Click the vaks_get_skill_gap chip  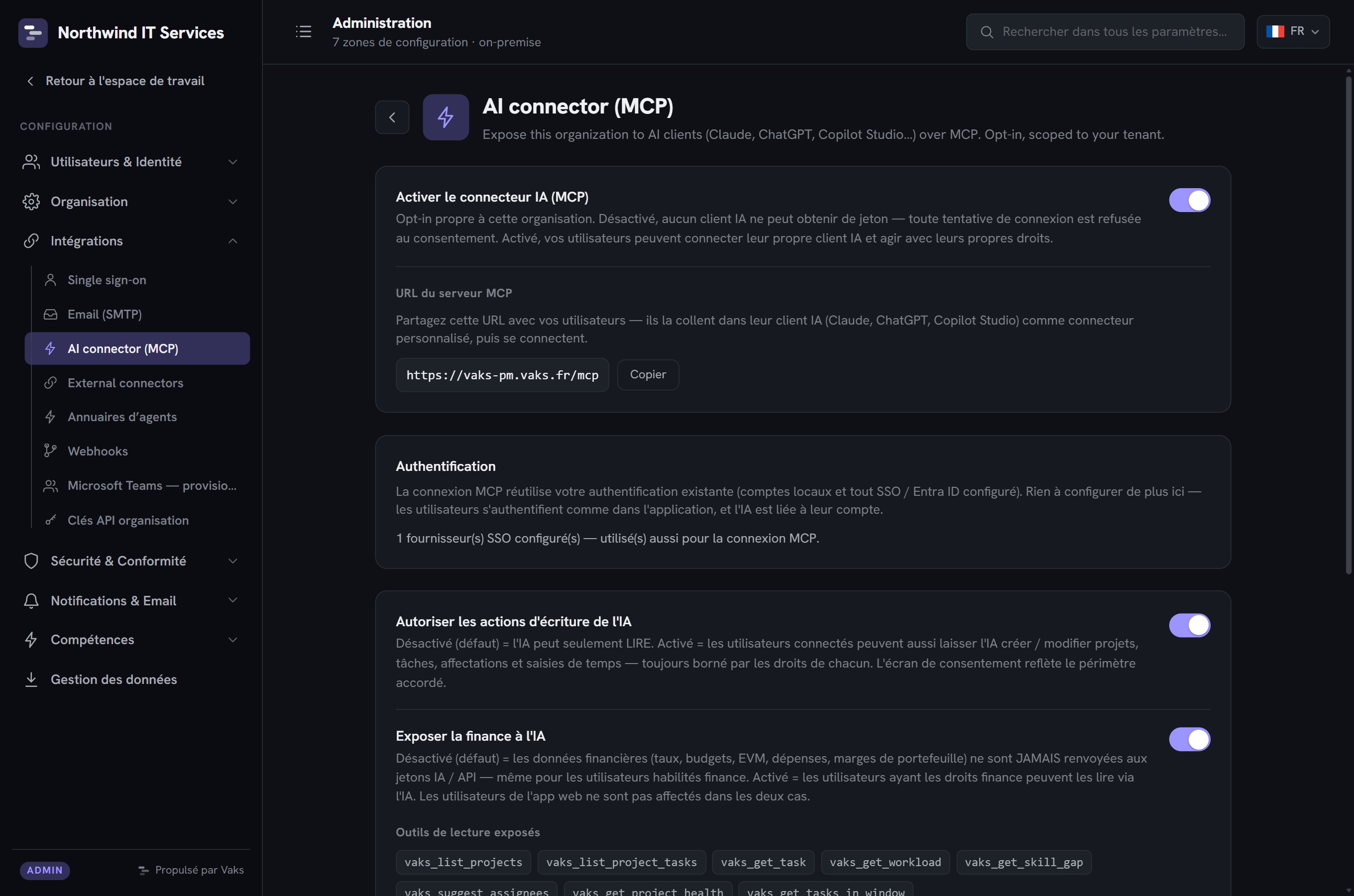(x=1024, y=862)
